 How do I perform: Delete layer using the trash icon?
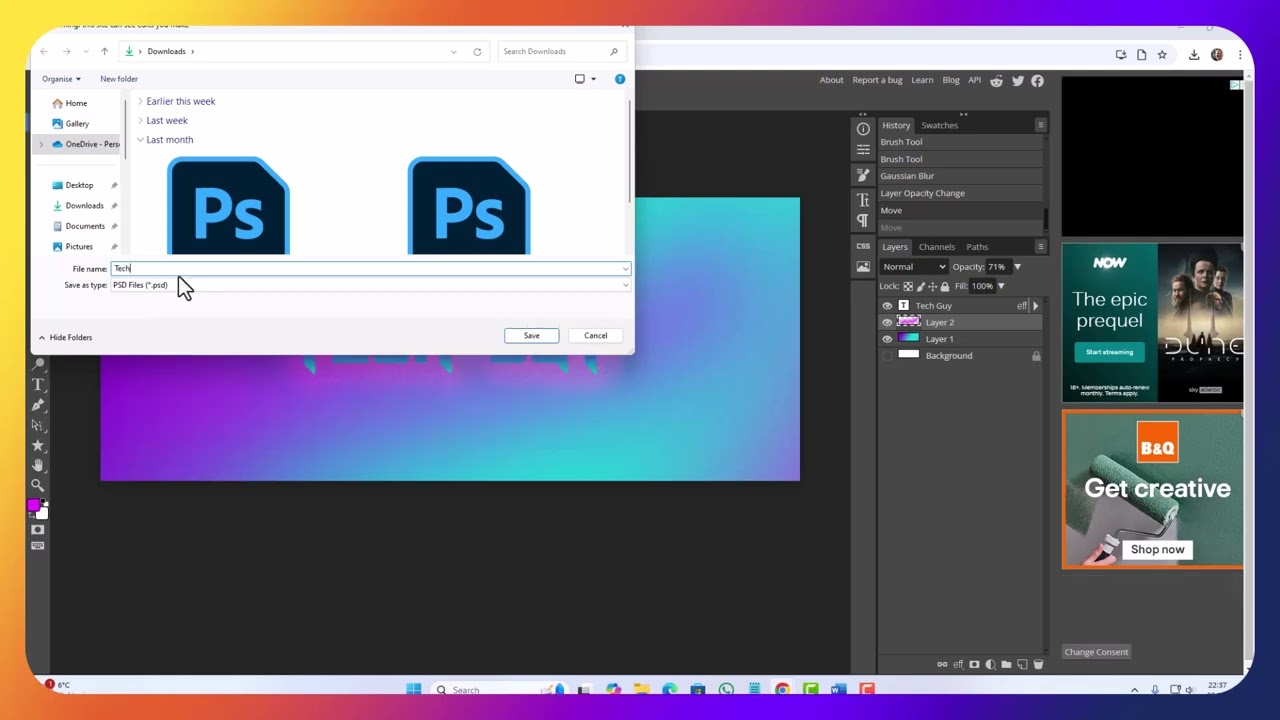(1038, 664)
